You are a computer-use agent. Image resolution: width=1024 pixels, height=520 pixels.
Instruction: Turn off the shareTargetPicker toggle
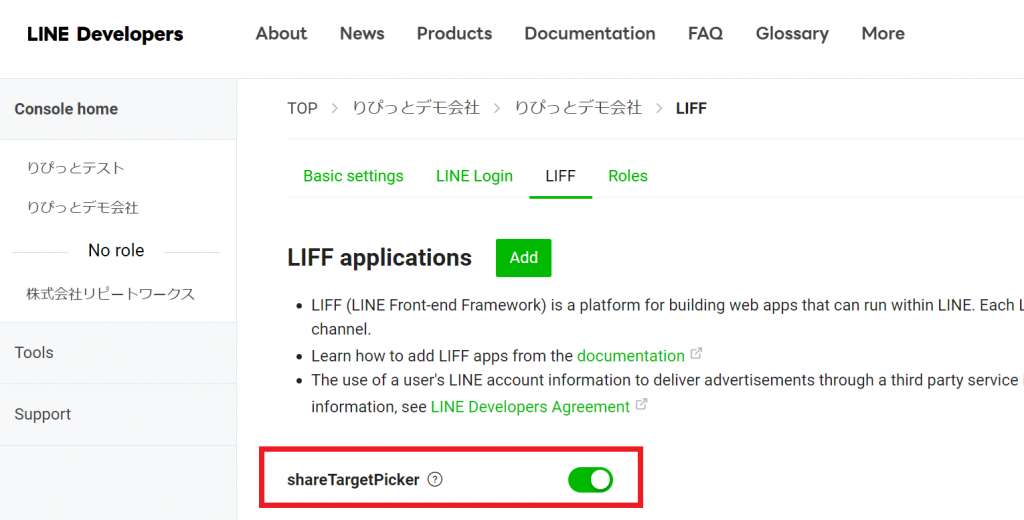590,479
